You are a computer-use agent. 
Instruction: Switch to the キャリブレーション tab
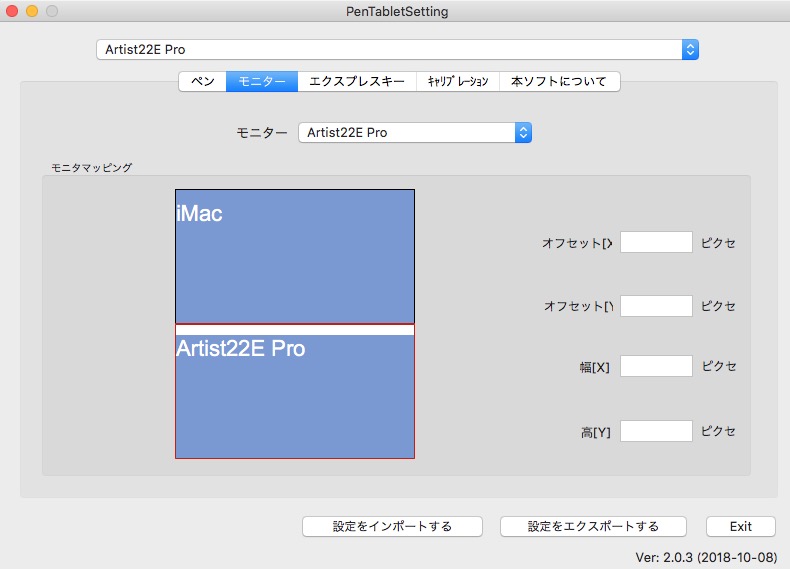(x=457, y=81)
